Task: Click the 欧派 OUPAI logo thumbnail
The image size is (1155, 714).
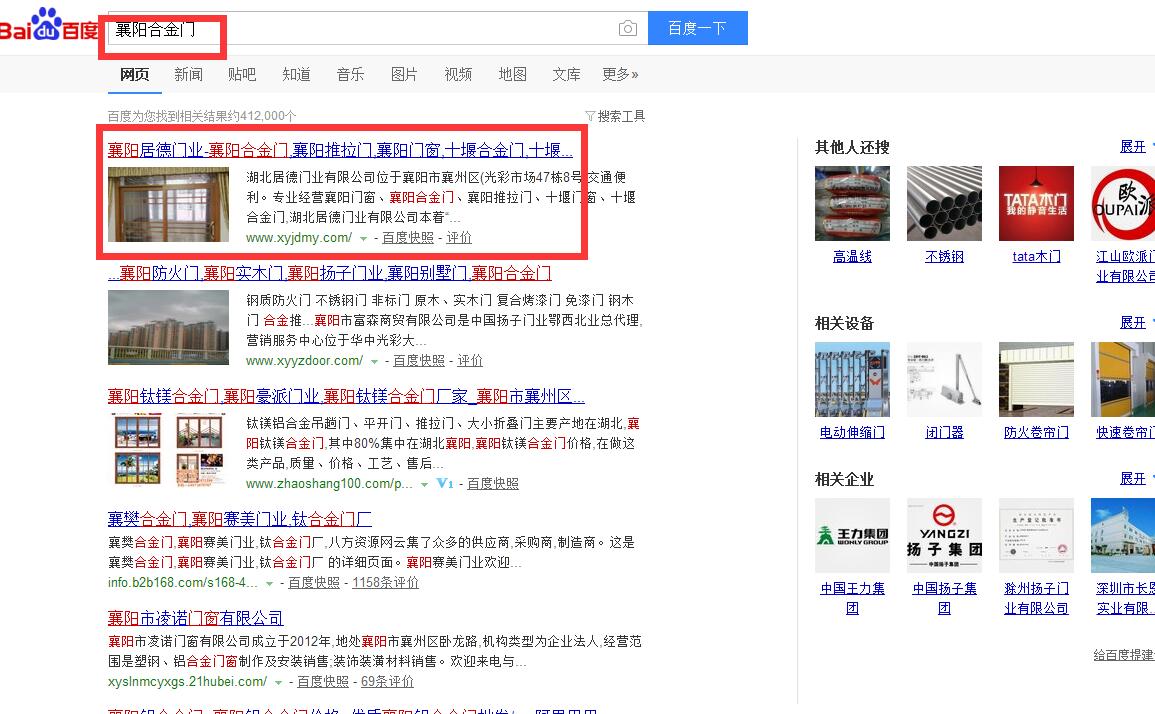Action: (x=1123, y=203)
